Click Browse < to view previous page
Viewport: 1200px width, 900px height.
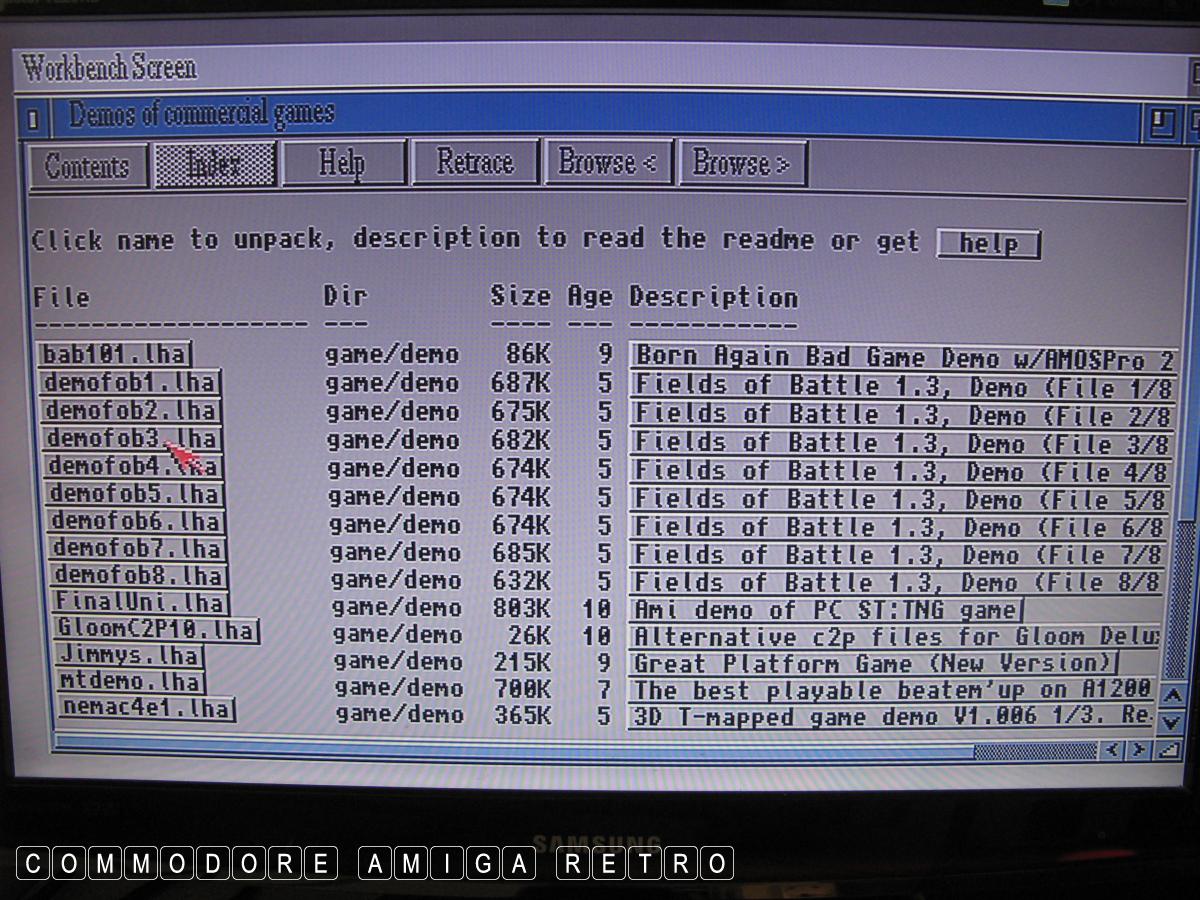point(607,163)
